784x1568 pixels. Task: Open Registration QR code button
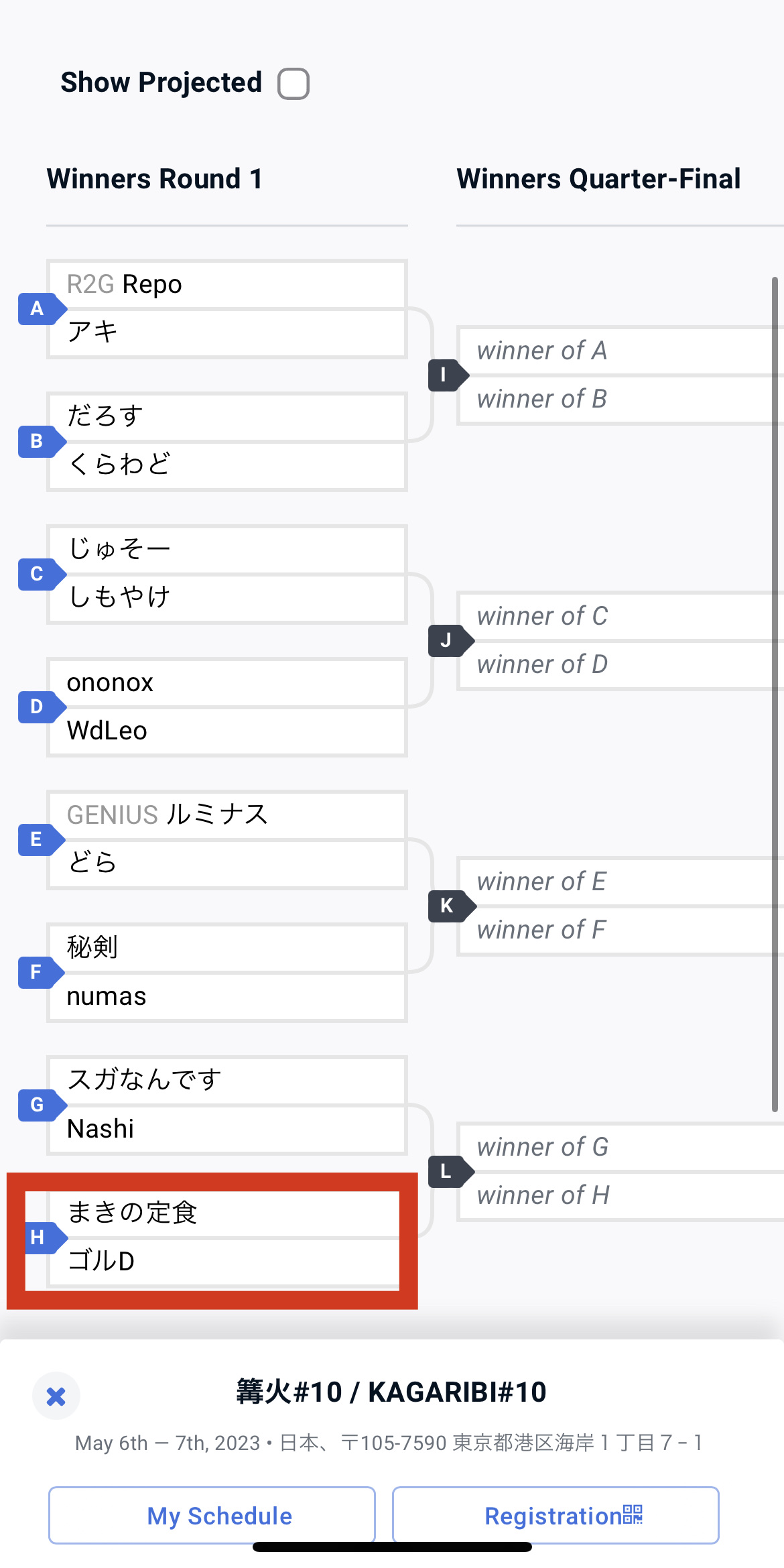coord(556,1516)
